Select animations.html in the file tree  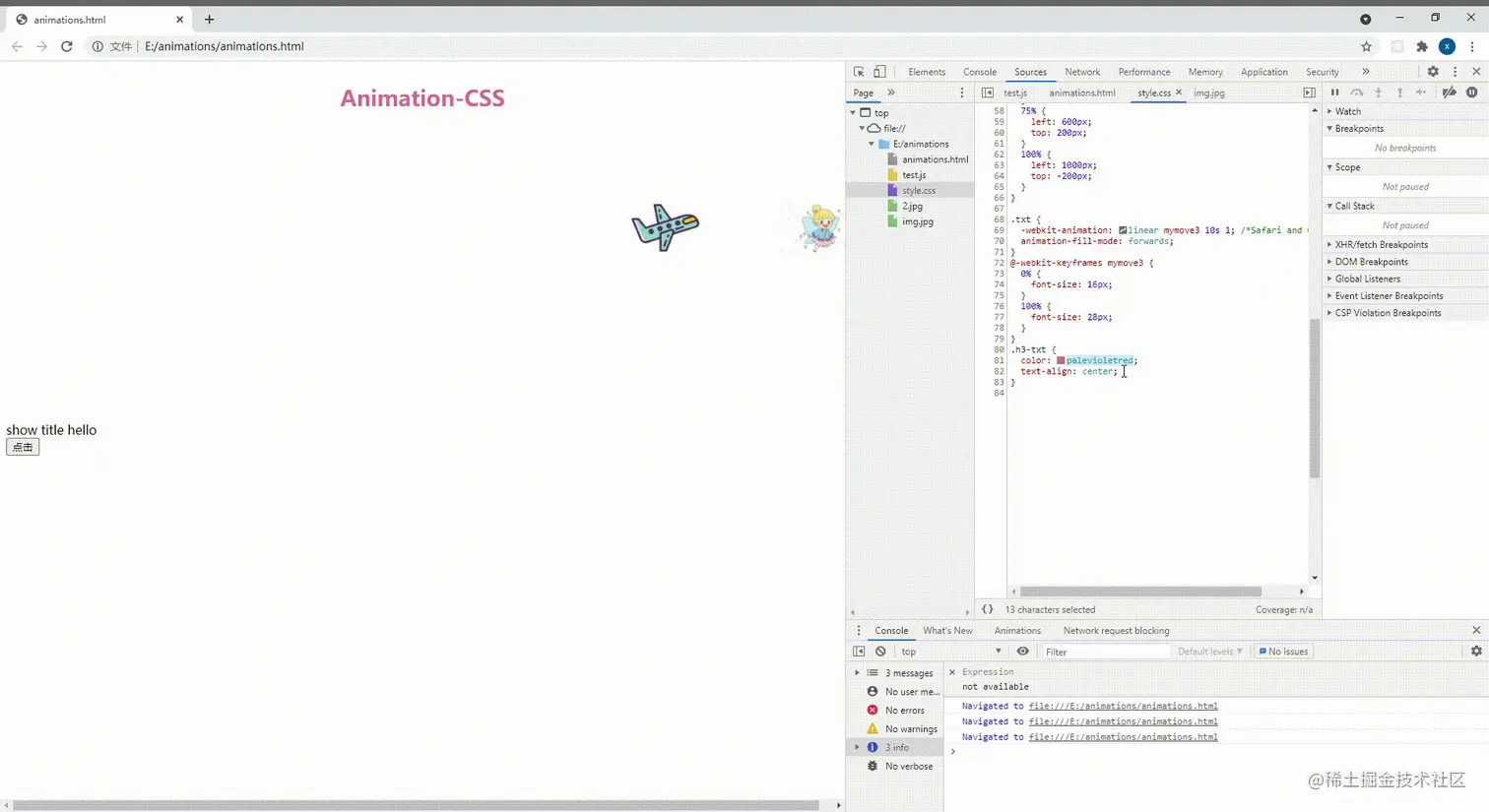tap(935, 159)
